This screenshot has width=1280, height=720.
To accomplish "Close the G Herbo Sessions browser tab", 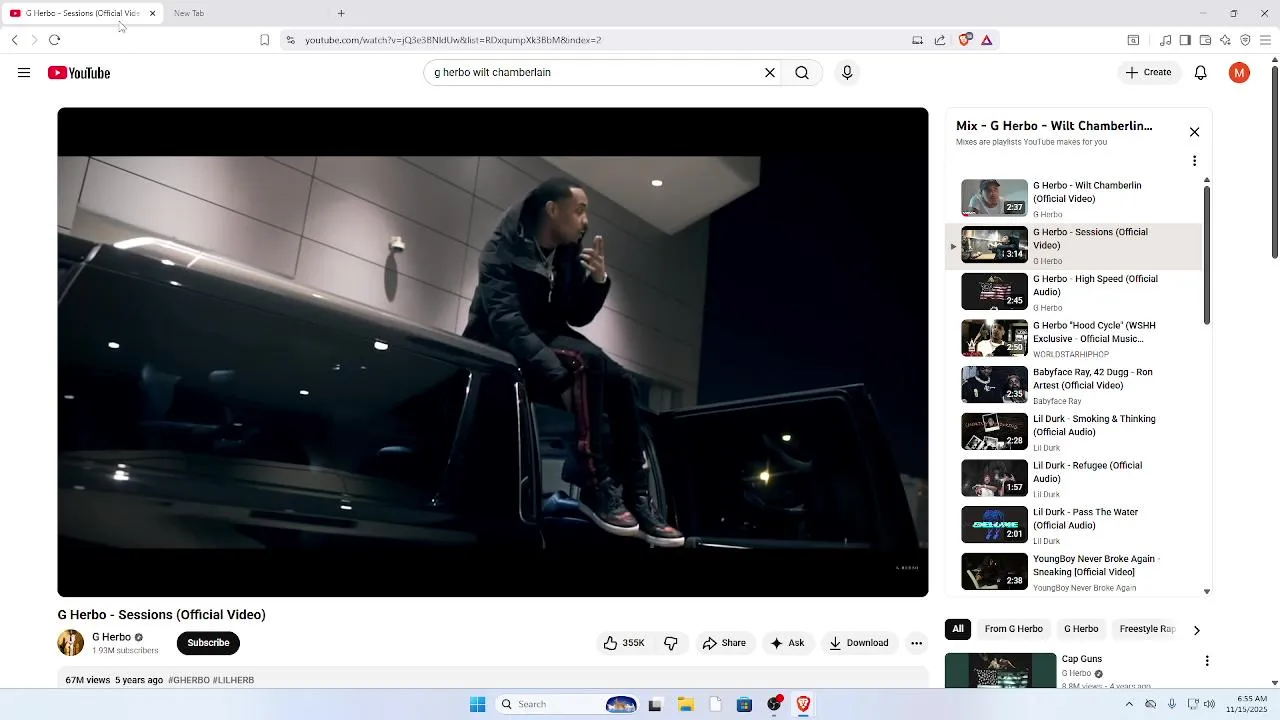I will (x=152, y=13).
